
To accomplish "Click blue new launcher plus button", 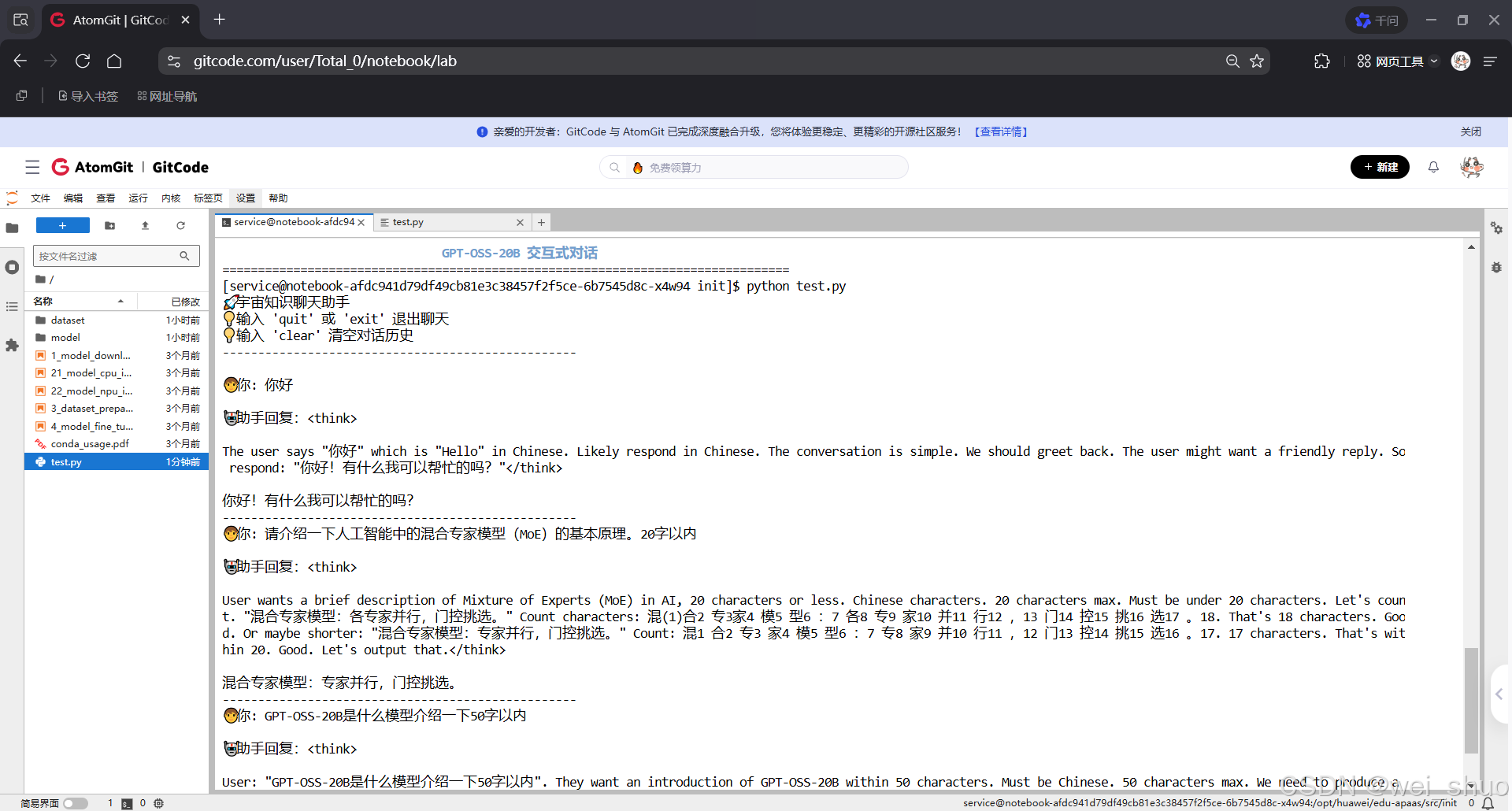I will [x=63, y=226].
